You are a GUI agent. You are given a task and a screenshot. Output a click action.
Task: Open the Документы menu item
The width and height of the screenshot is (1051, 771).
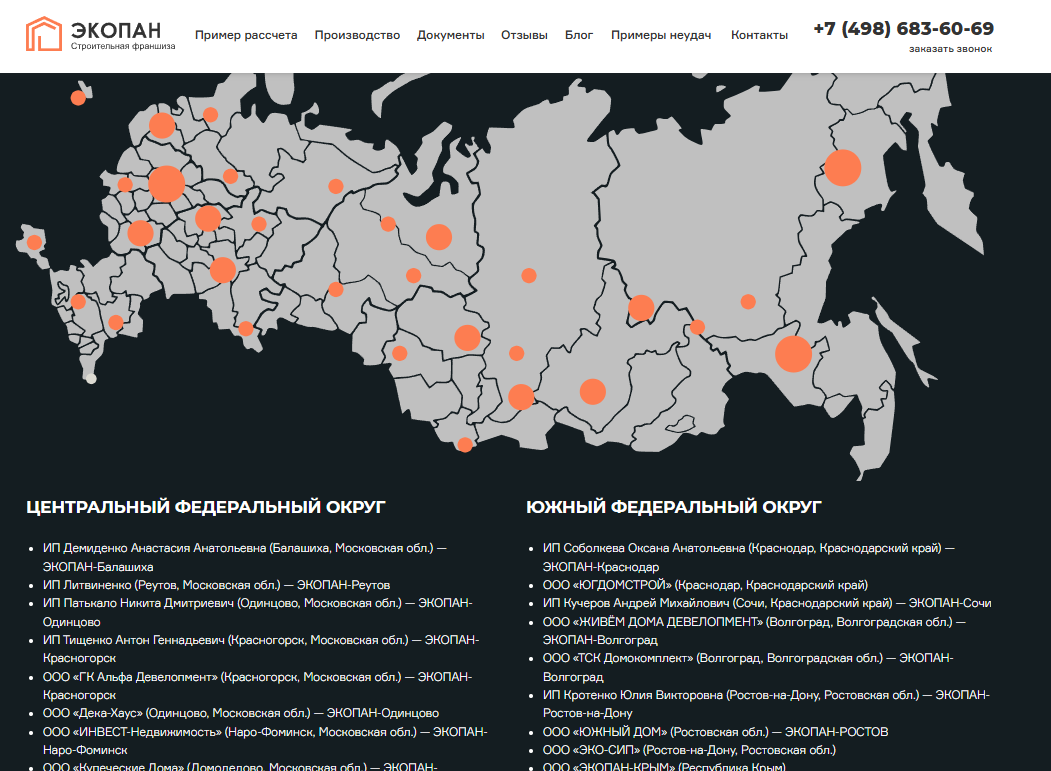pyautogui.click(x=450, y=35)
